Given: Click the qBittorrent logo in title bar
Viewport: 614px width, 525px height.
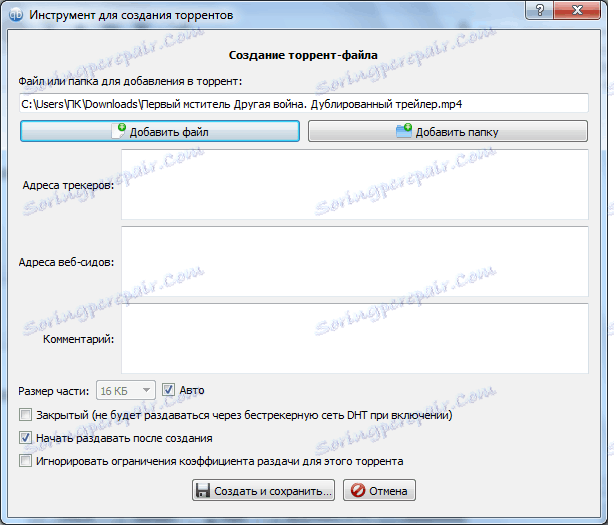Looking at the screenshot, I should coord(16,15).
